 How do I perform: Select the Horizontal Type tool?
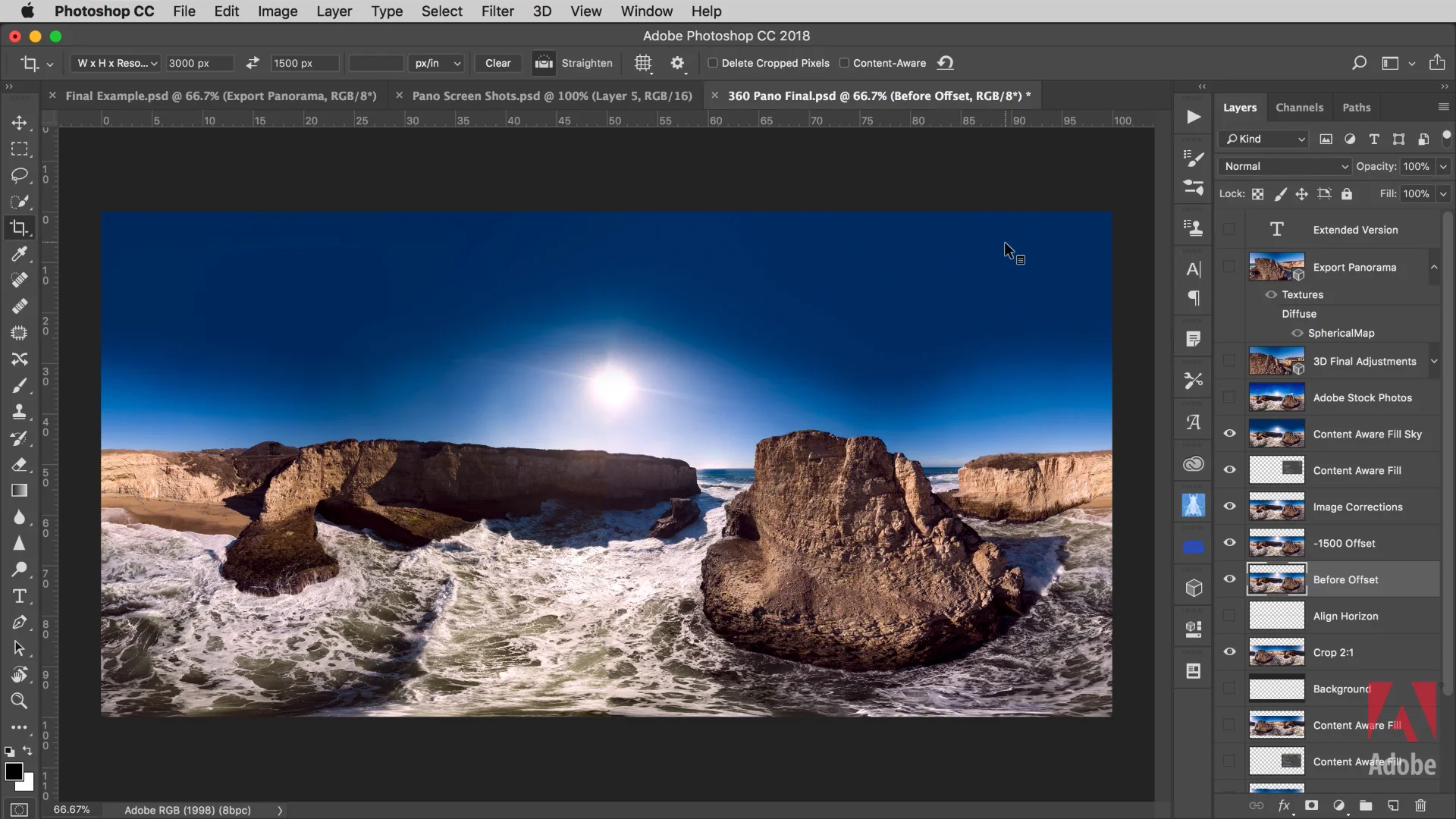(x=19, y=596)
